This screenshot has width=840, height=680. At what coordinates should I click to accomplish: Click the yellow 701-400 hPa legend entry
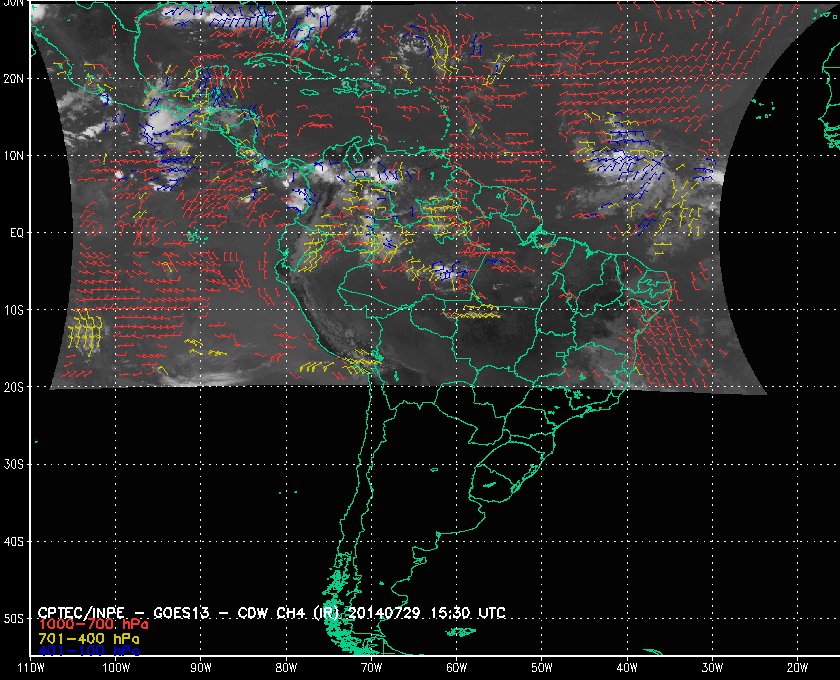(x=88, y=639)
